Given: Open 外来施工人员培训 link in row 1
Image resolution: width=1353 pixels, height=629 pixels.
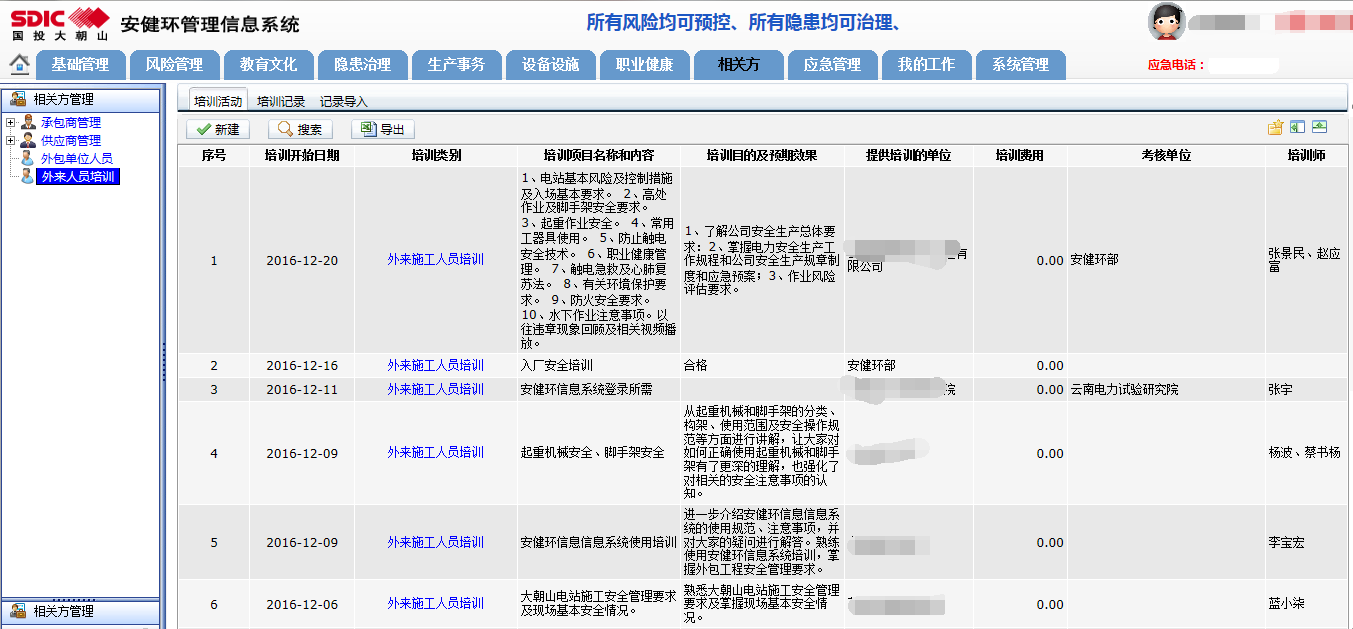Looking at the screenshot, I should pyautogui.click(x=435, y=260).
